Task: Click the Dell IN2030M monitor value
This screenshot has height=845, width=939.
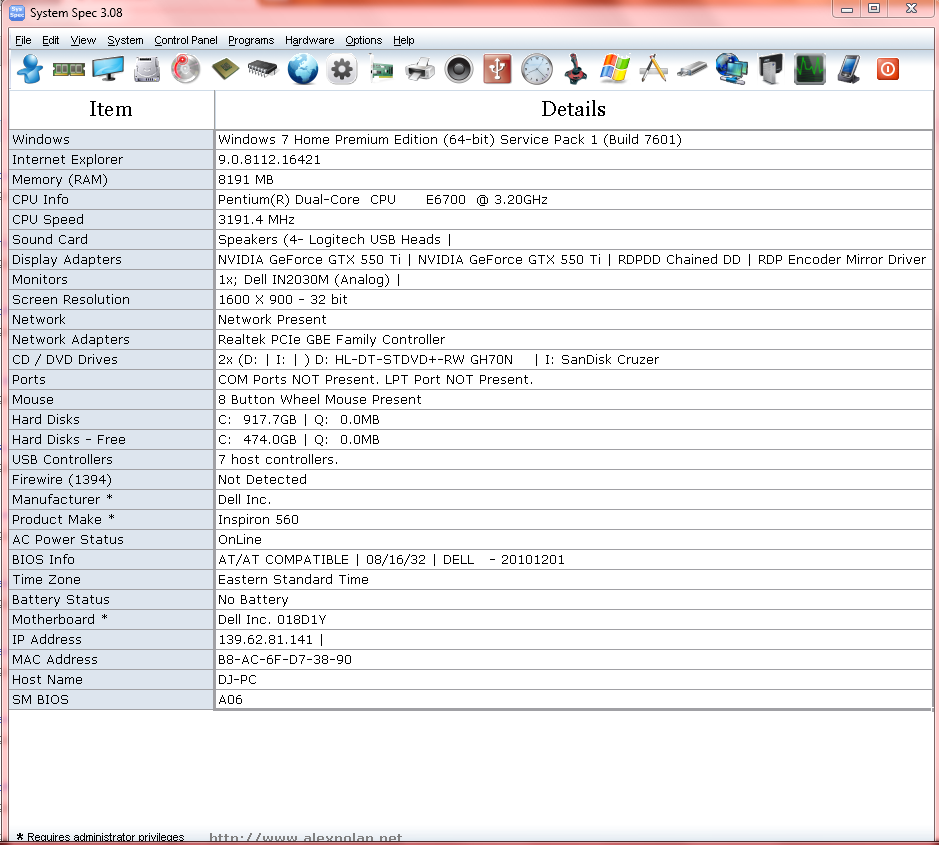Action: (309, 280)
